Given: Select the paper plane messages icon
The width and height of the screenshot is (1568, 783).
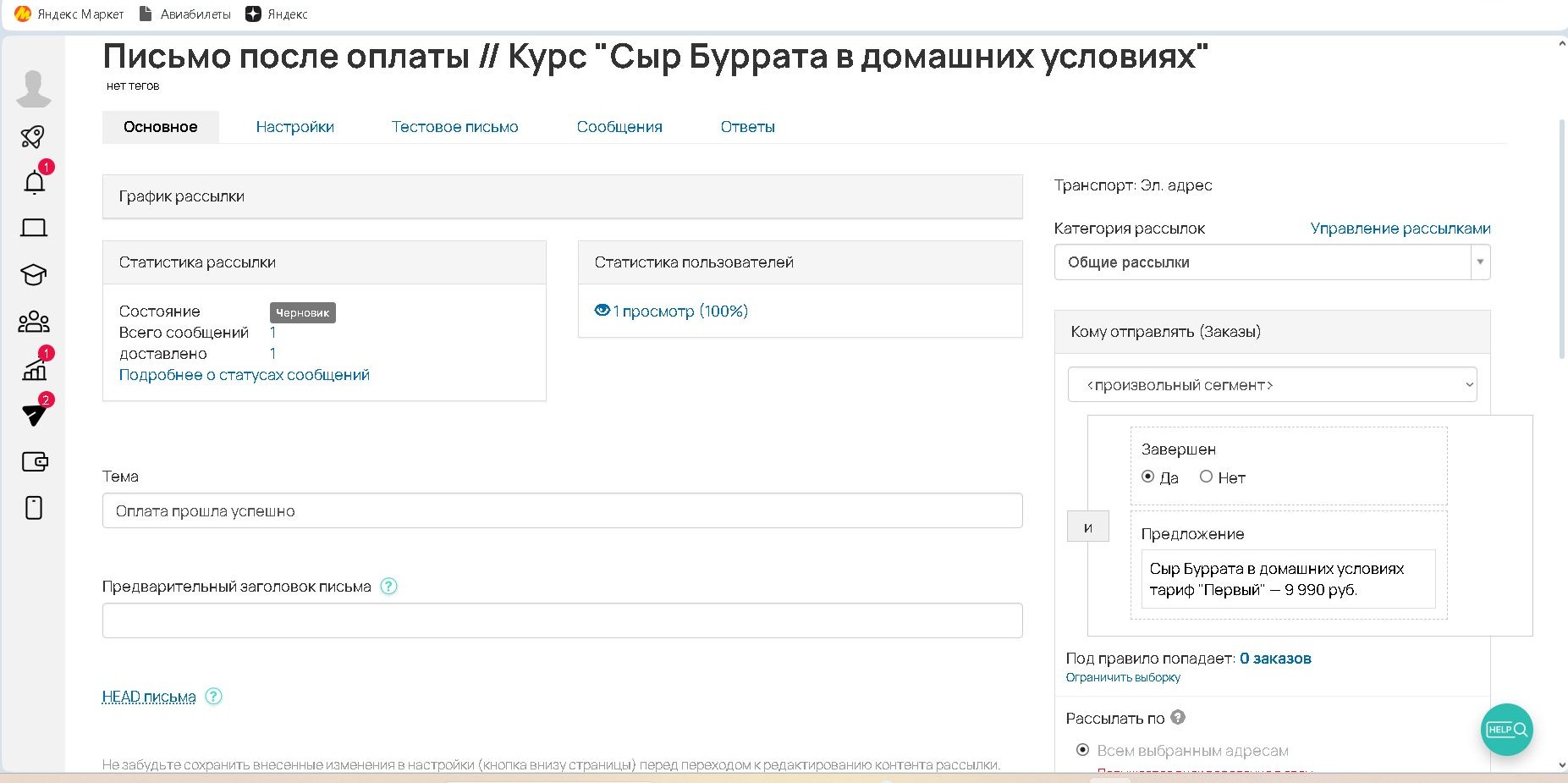Looking at the screenshot, I should (34, 415).
